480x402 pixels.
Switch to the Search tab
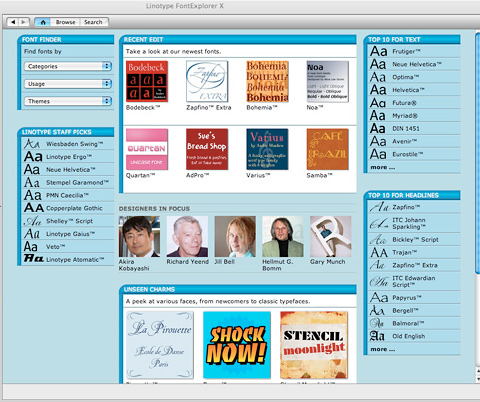tap(94, 22)
